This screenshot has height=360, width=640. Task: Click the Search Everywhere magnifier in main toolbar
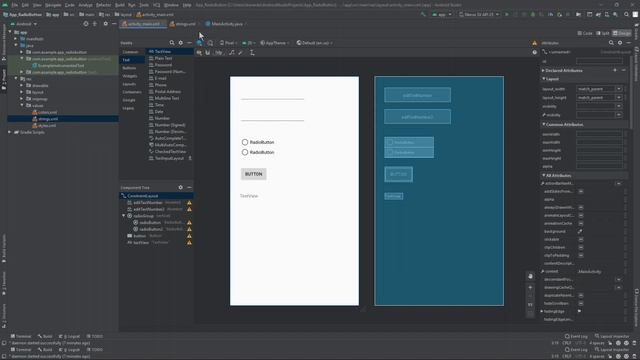pos(626,14)
